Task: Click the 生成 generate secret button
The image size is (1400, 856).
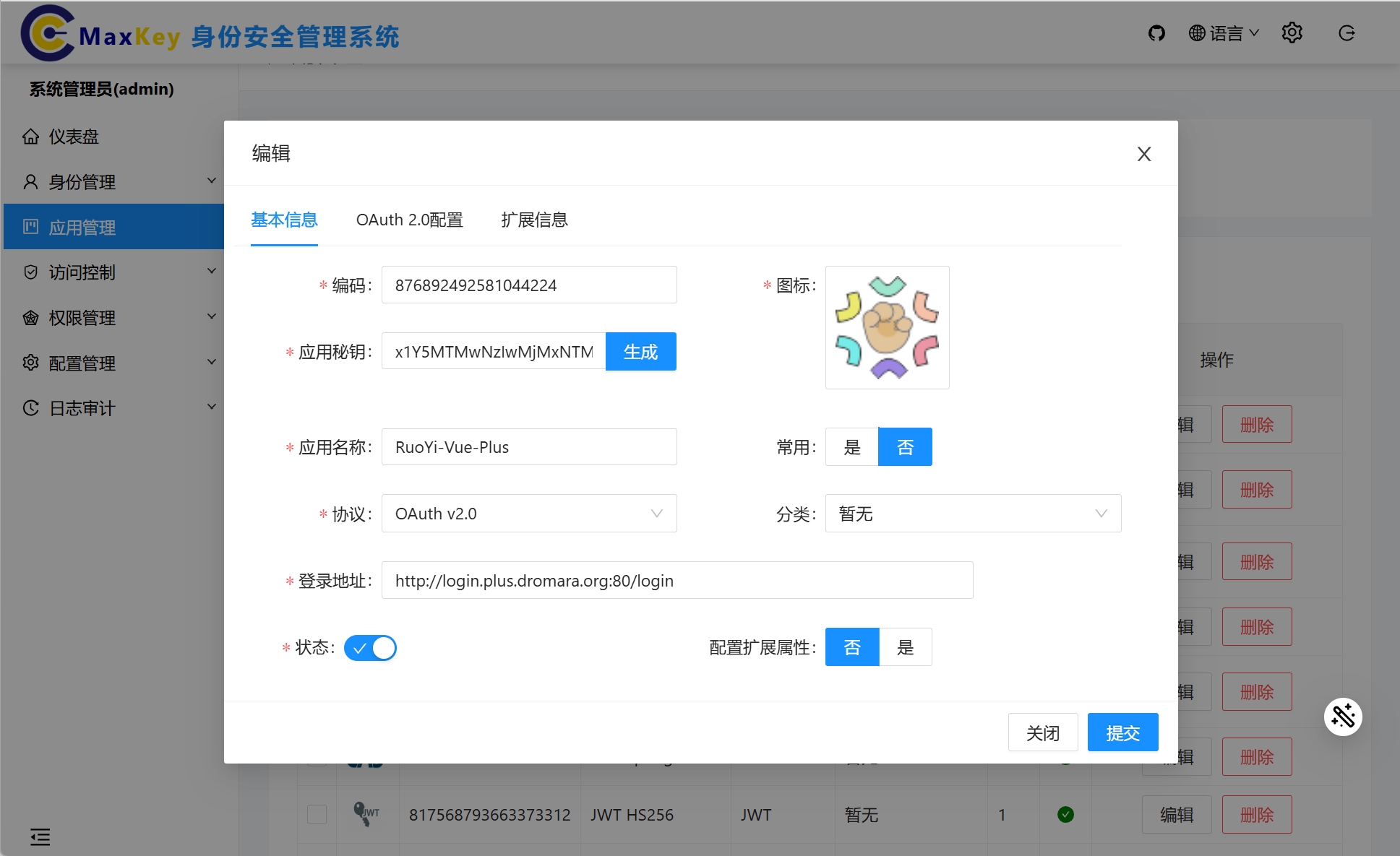Action: [x=640, y=351]
